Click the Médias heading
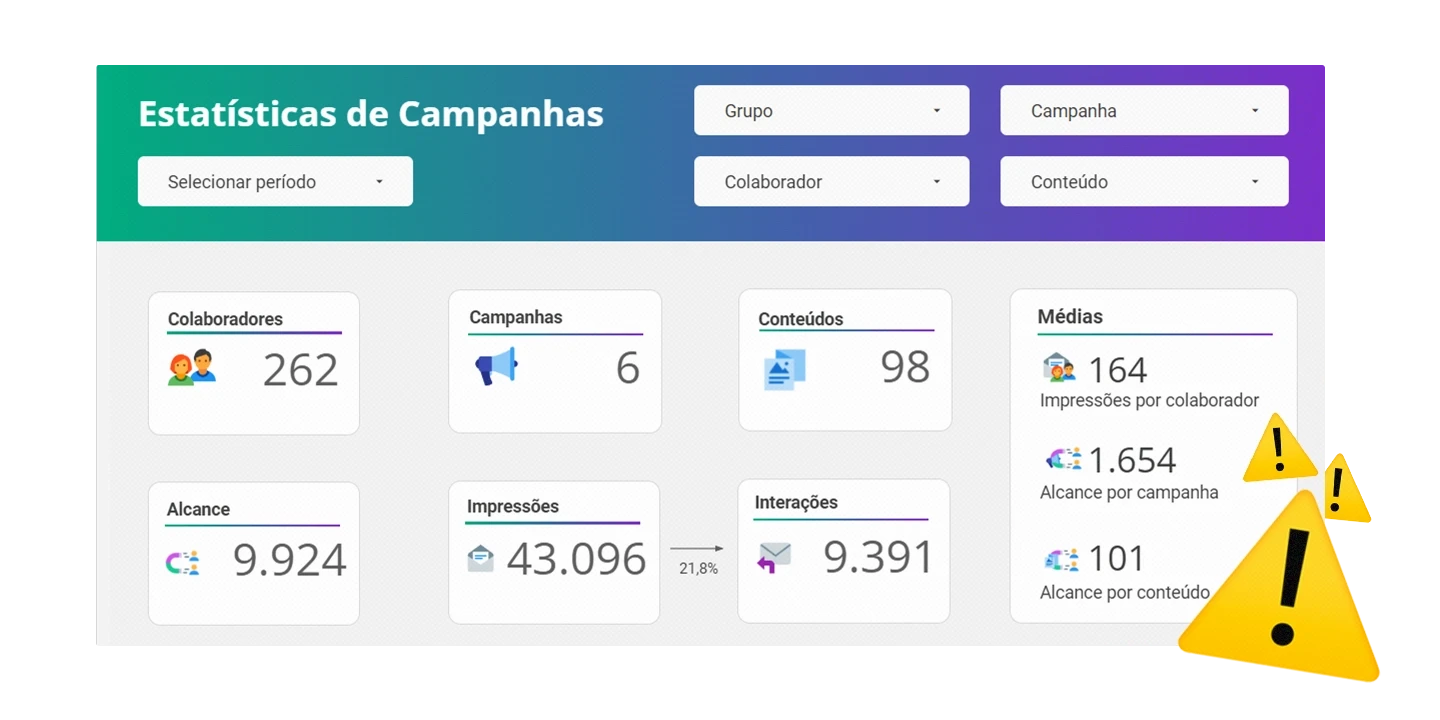Image resolution: width=1440 pixels, height=720 pixels. [1070, 317]
